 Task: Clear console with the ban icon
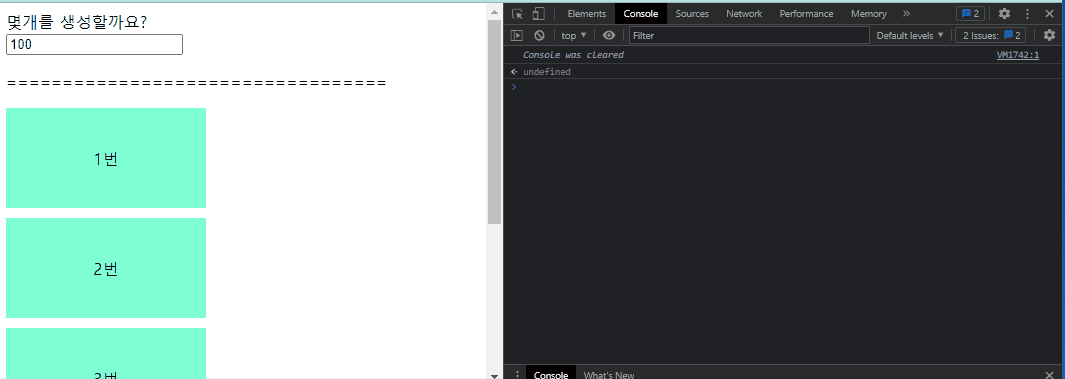tap(539, 35)
